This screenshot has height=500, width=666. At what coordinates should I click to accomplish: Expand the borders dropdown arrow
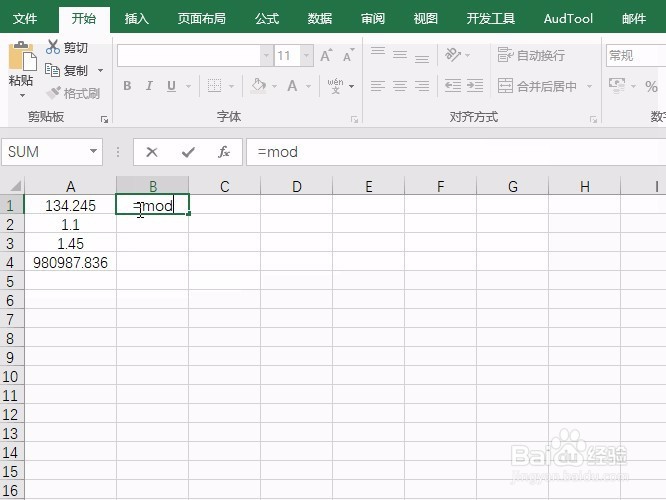click(x=231, y=86)
